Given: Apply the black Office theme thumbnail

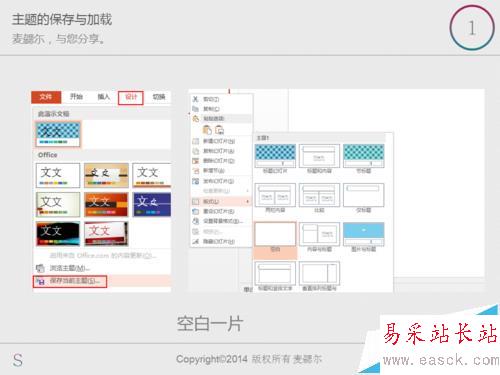Looking at the screenshot, I should [58, 233].
